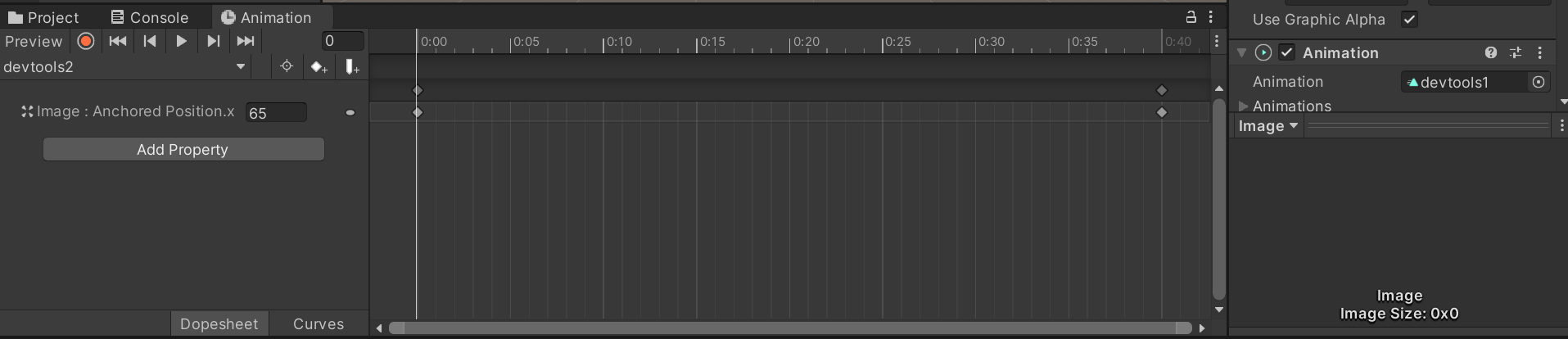Screen dimensions: 1568x339
Task: Switch to Curves view
Action: 319,324
